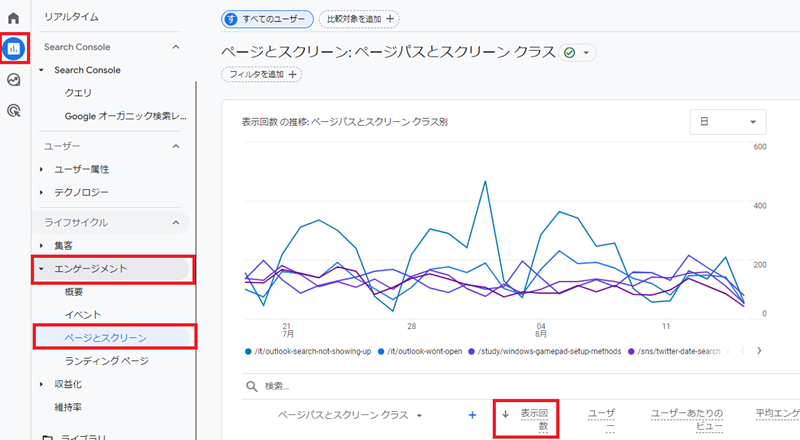Click the green check status icon beside title

tap(569, 53)
